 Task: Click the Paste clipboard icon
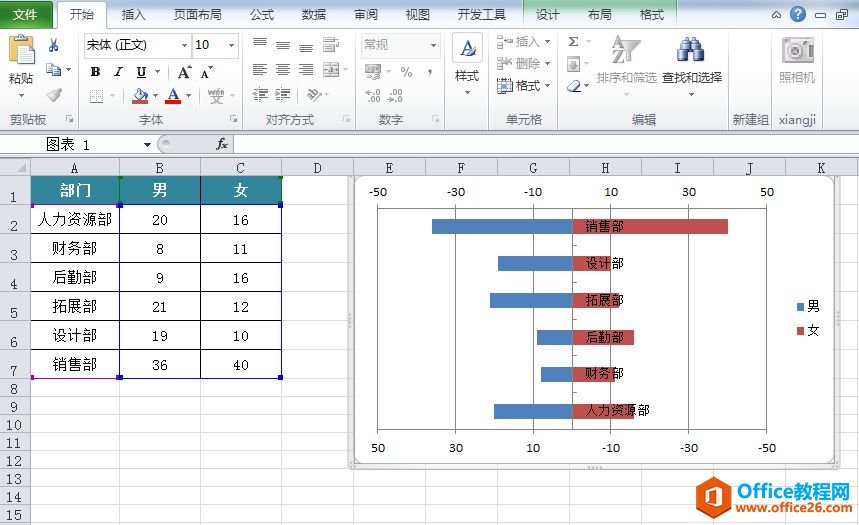(x=21, y=50)
